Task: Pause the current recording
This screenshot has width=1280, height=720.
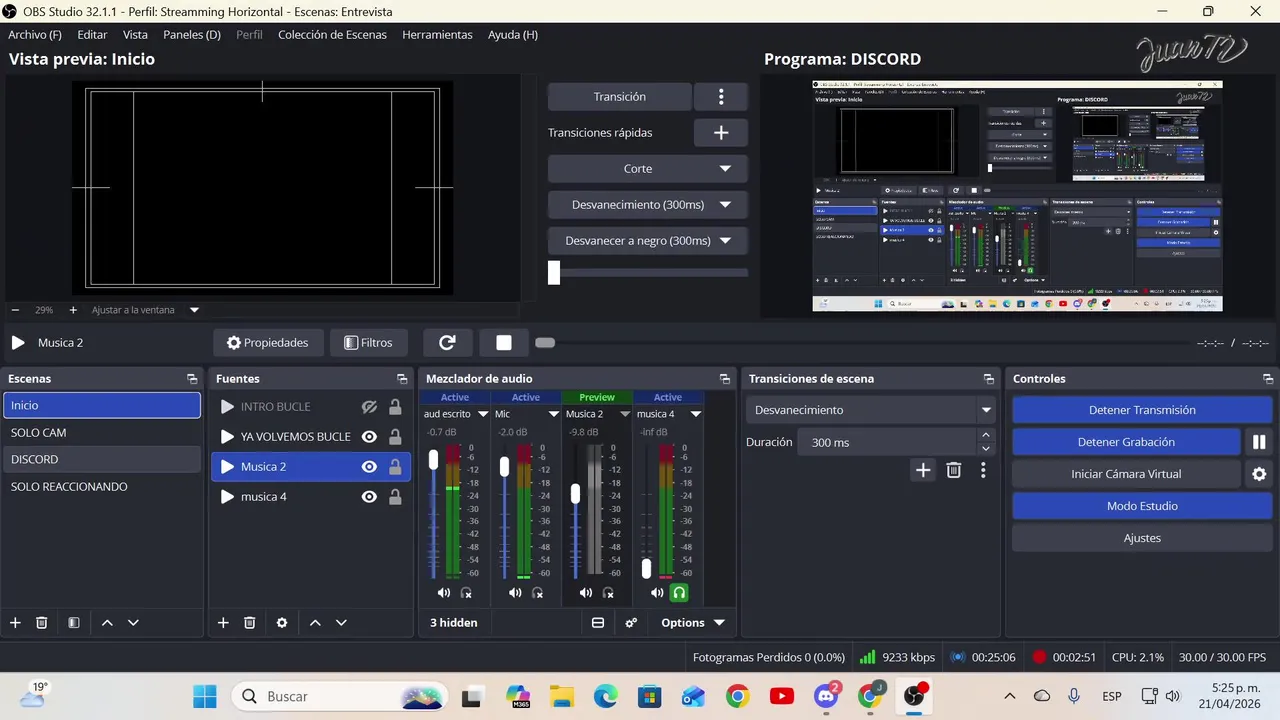Action: (1259, 442)
